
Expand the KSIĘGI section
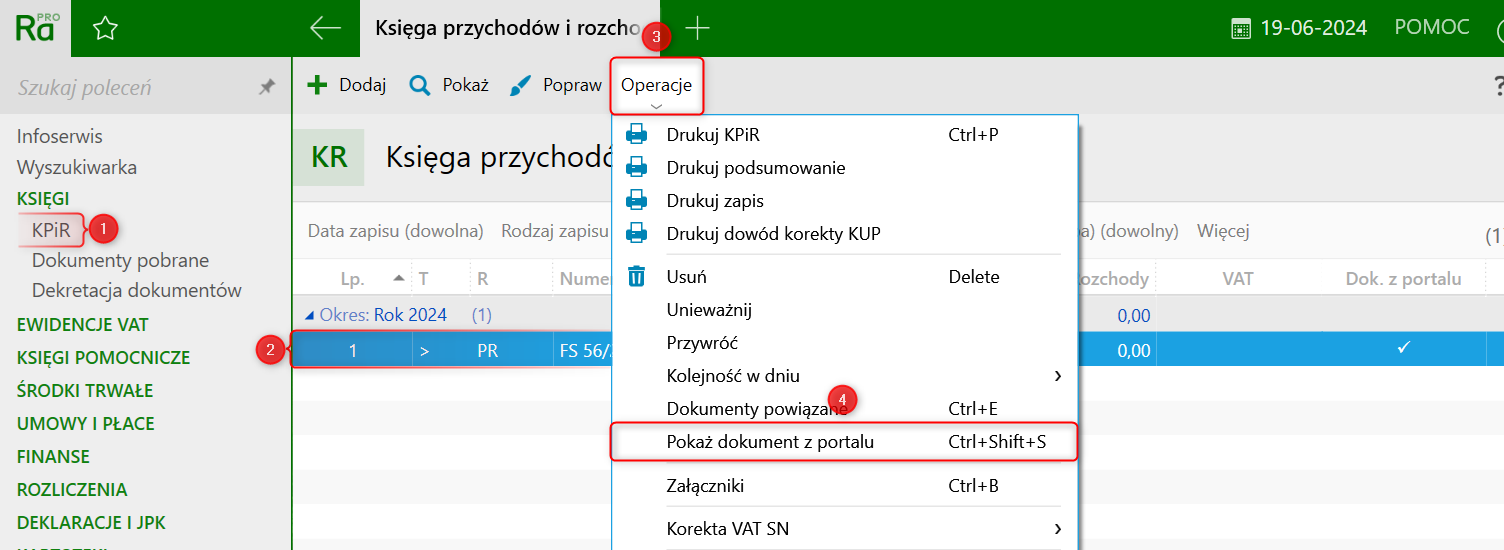point(43,198)
